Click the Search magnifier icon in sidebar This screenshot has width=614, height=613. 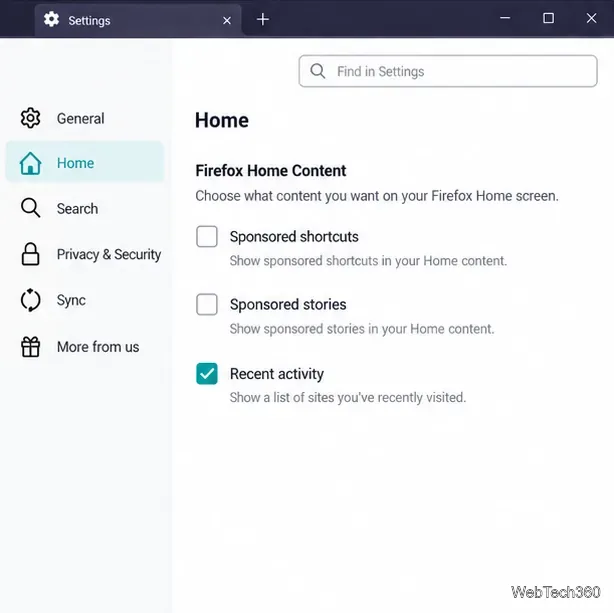[30, 208]
